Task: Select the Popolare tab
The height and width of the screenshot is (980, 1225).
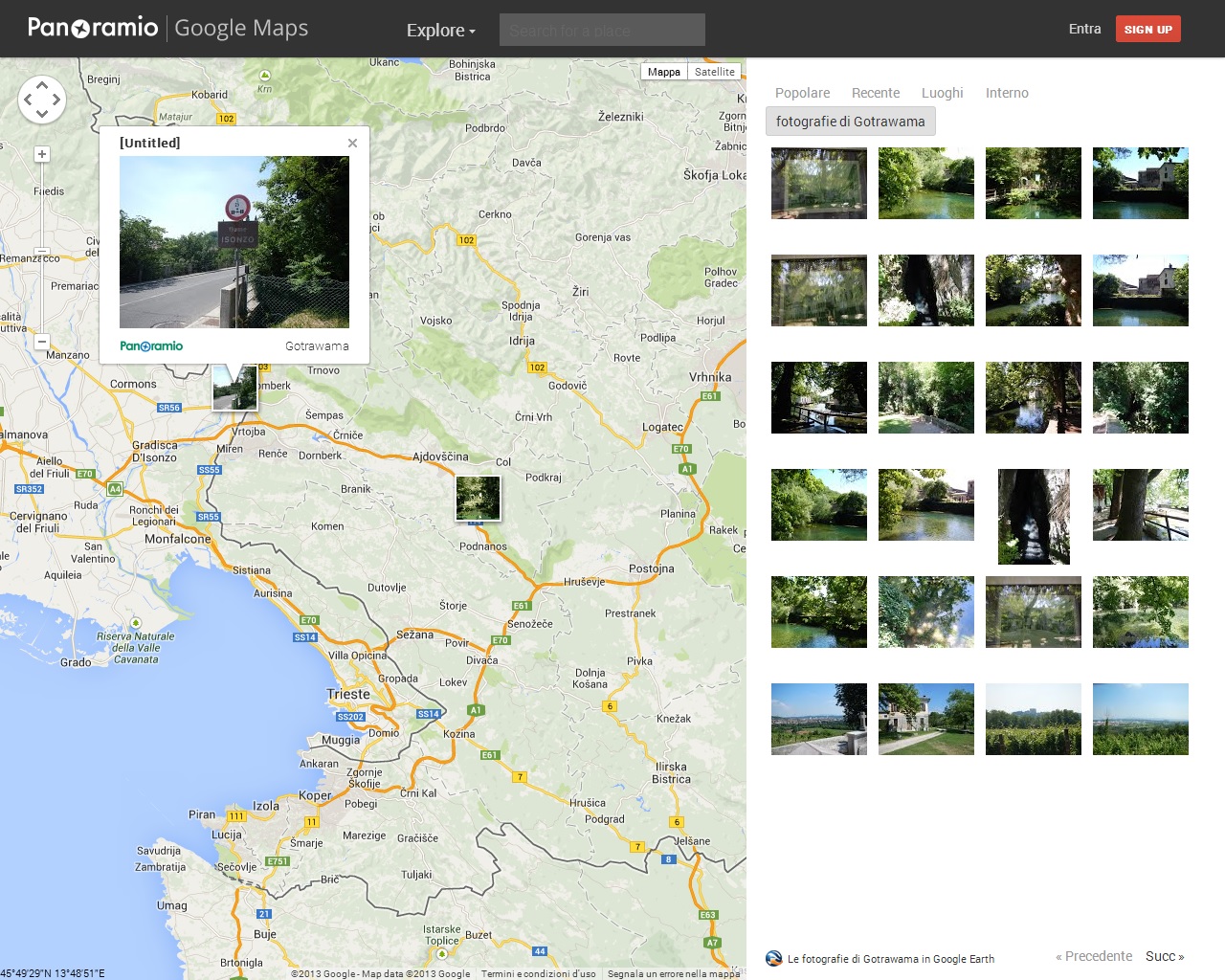Action: (x=802, y=93)
